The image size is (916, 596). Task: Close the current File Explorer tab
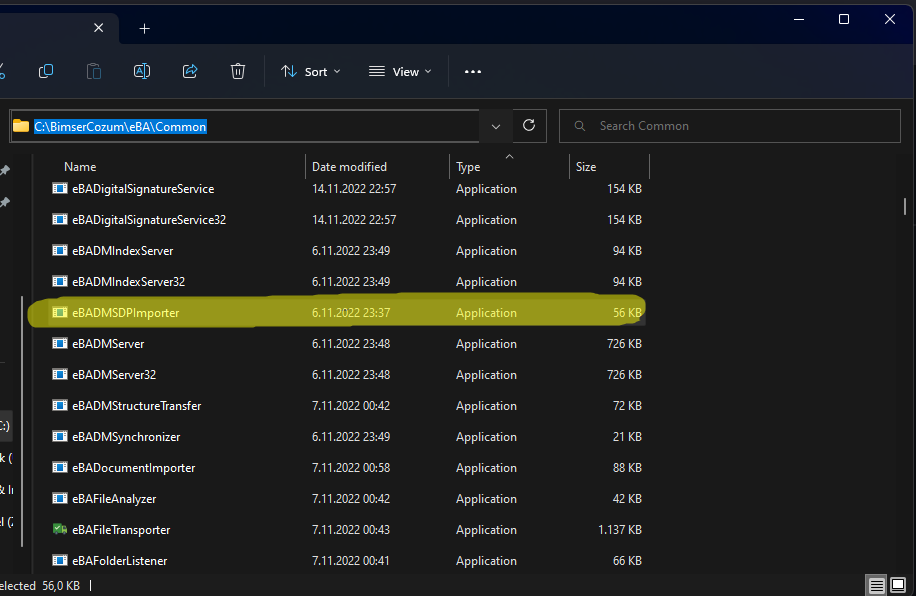[98, 28]
